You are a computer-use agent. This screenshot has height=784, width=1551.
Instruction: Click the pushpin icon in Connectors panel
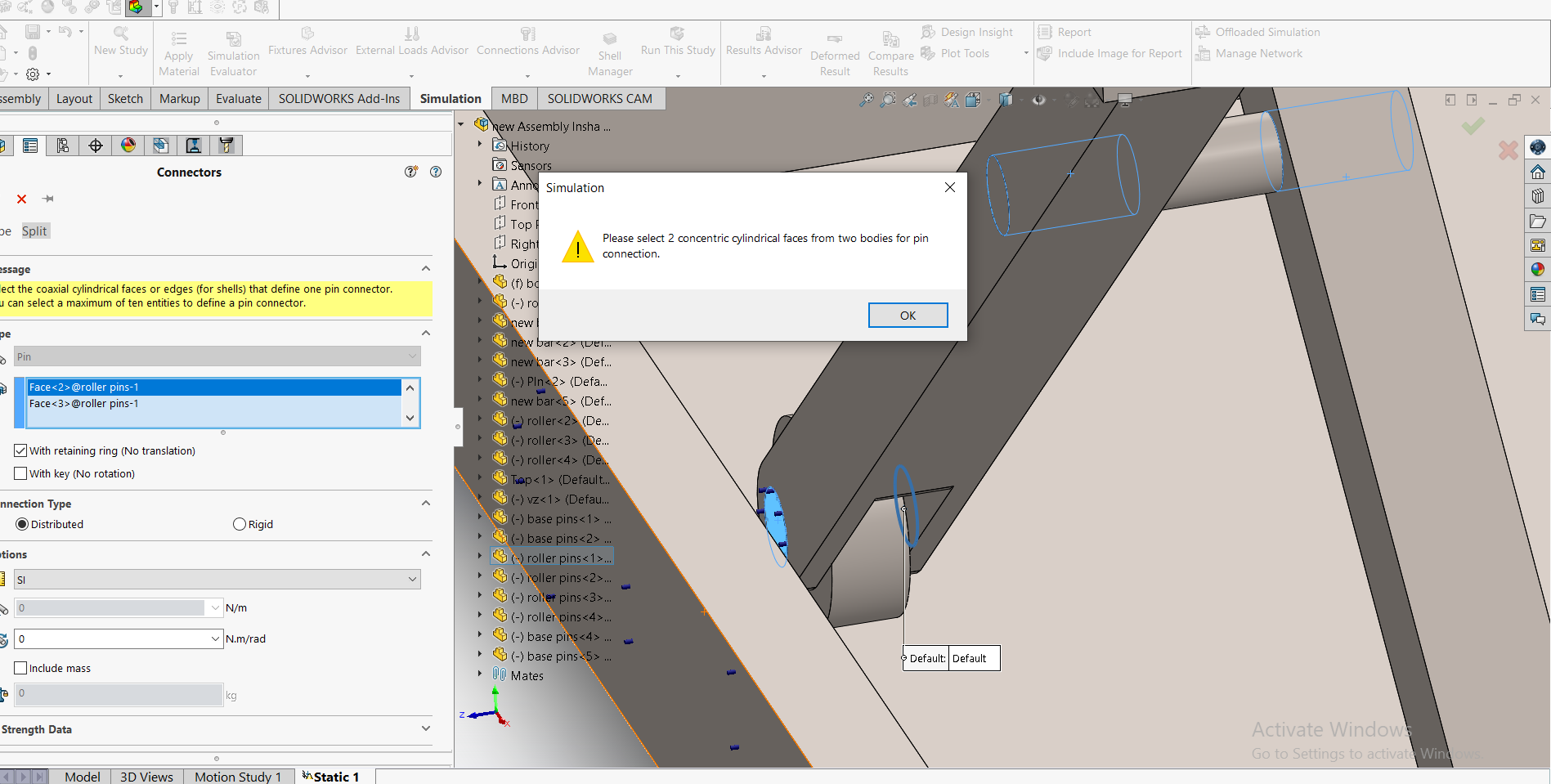48,199
